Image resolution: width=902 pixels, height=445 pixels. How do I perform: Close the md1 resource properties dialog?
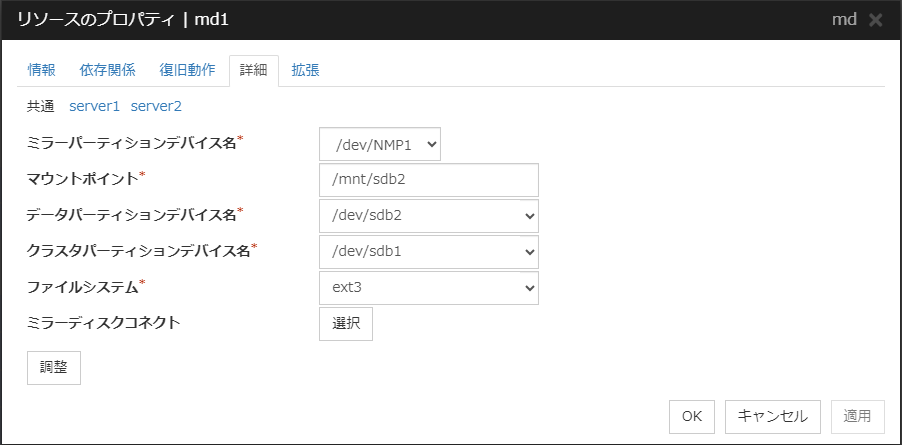click(876, 20)
